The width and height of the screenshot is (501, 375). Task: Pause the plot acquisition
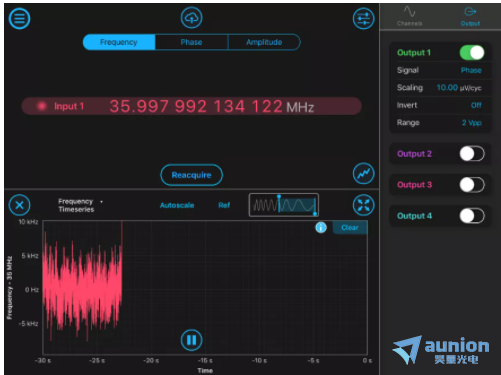pos(191,340)
